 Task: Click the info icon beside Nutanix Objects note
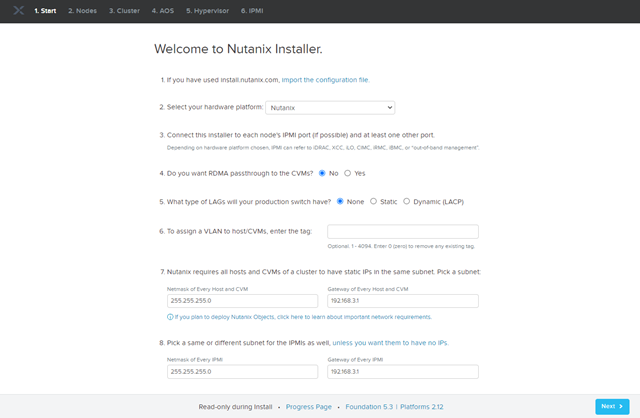pyautogui.click(x=170, y=317)
